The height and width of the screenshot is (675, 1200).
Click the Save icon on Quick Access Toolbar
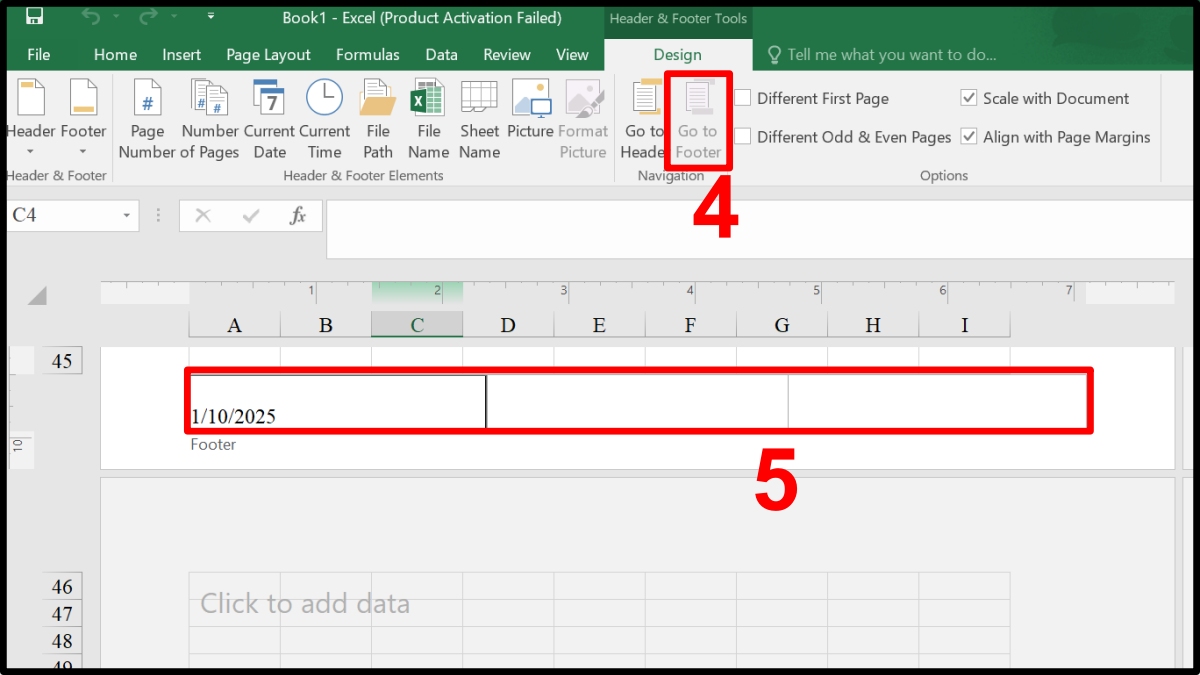click(33, 17)
